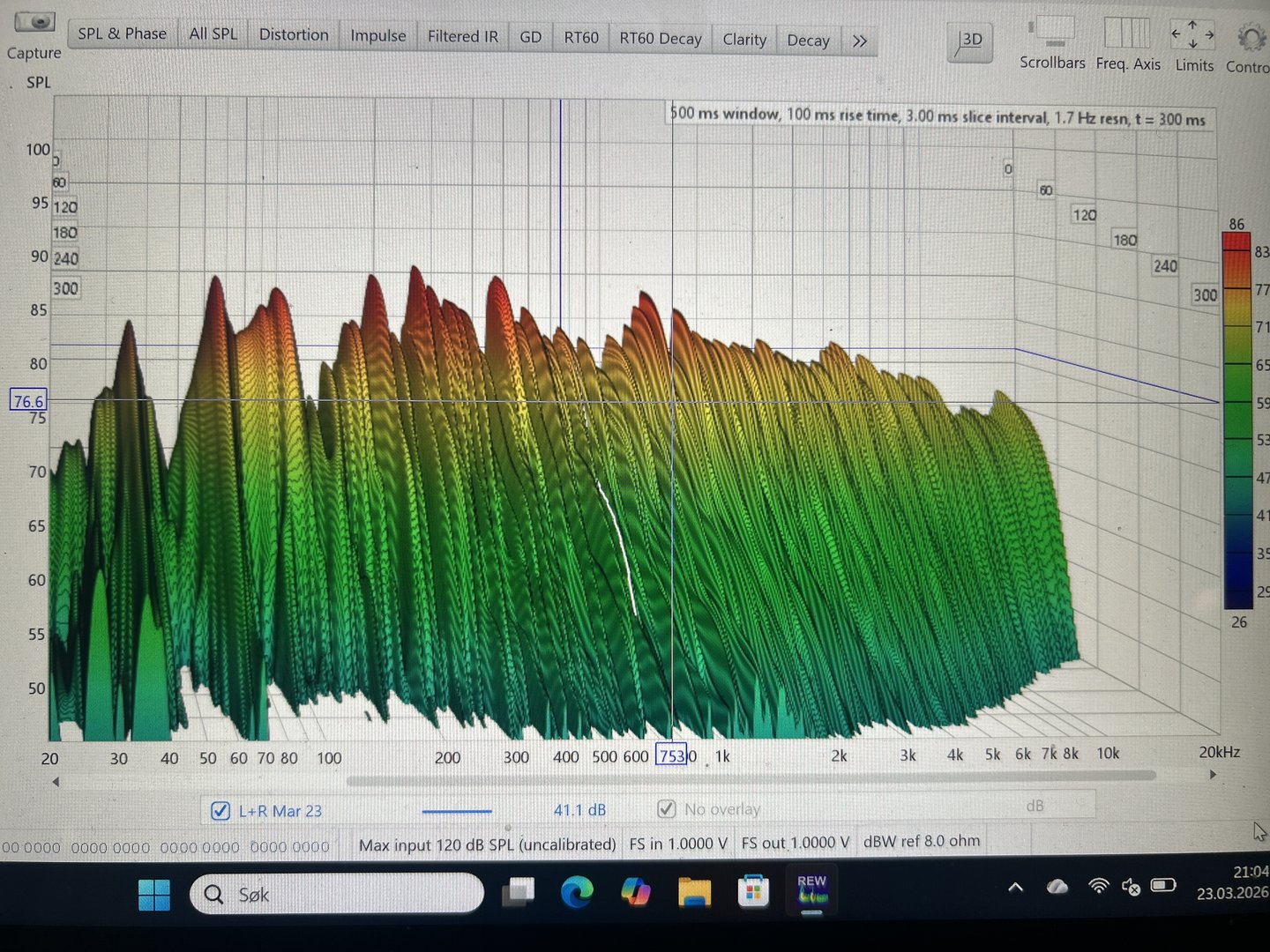Launch Microsoft Edge from the taskbar
This screenshot has width=1270, height=952.
tap(578, 893)
